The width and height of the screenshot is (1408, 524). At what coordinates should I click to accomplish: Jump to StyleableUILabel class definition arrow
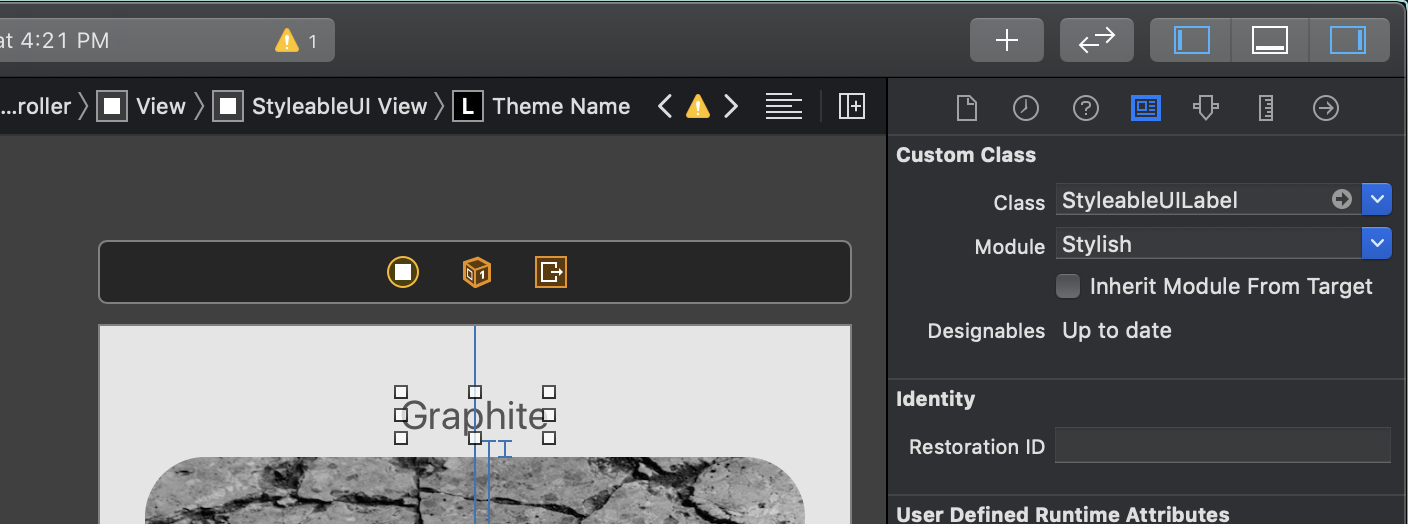click(x=1342, y=200)
